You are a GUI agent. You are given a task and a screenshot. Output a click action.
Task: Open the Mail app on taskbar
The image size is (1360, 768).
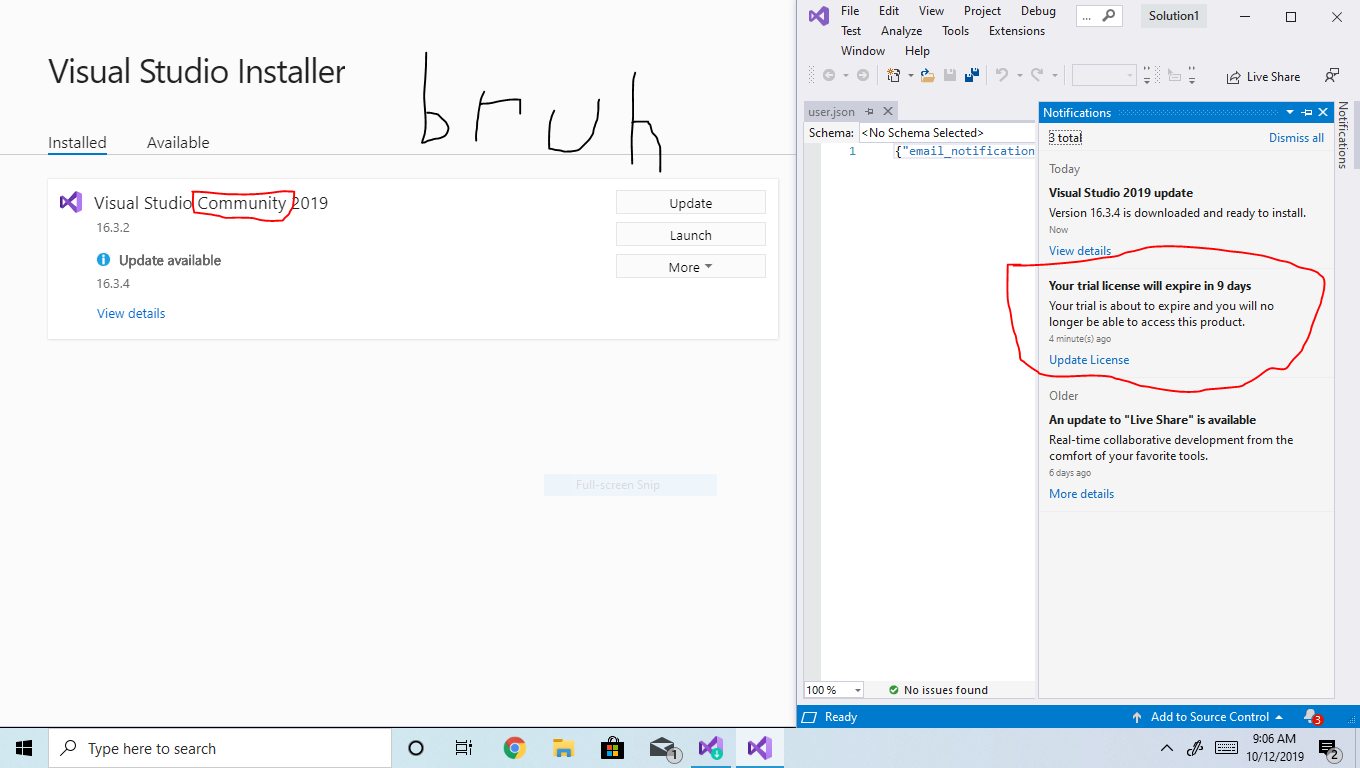(664, 748)
